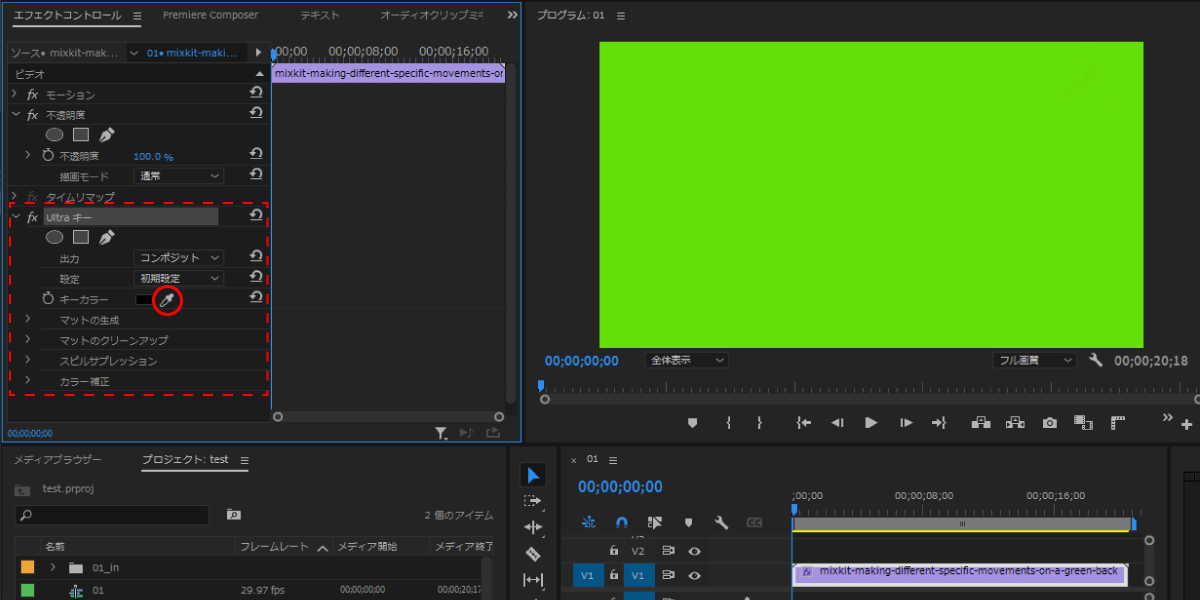Step back one frame
This screenshot has height=600, width=1200.
pyautogui.click(x=838, y=423)
